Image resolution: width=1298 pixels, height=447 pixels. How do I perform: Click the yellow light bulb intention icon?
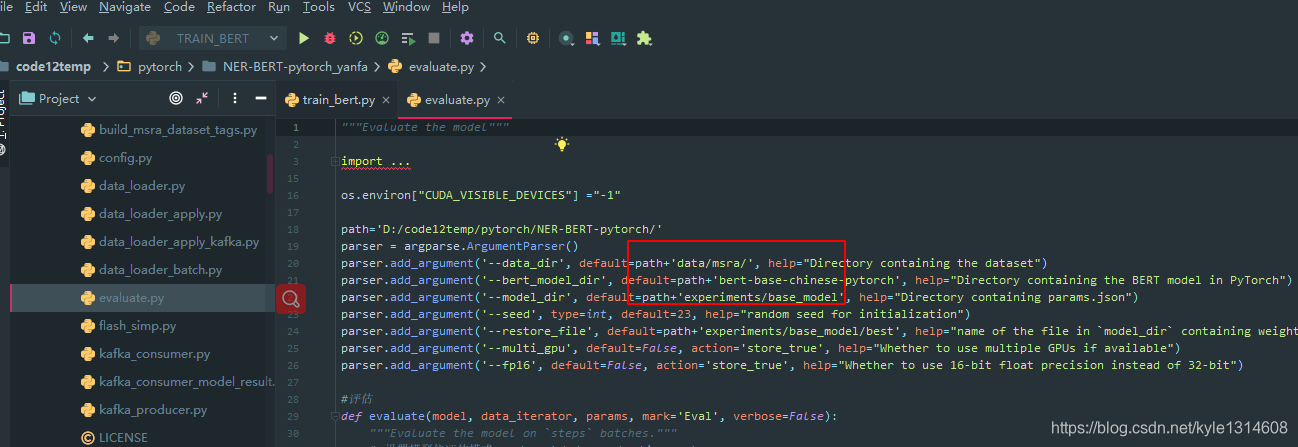(x=562, y=144)
